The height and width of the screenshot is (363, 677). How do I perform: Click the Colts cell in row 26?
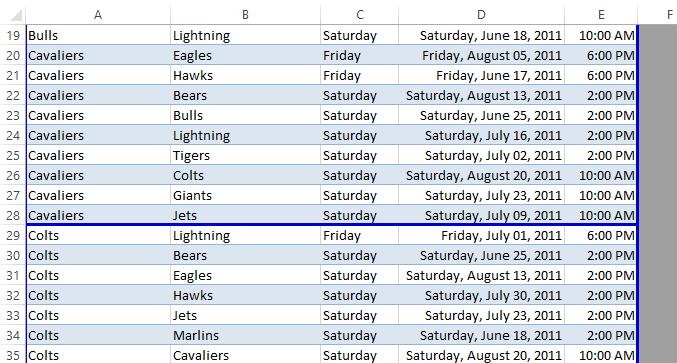click(245, 176)
